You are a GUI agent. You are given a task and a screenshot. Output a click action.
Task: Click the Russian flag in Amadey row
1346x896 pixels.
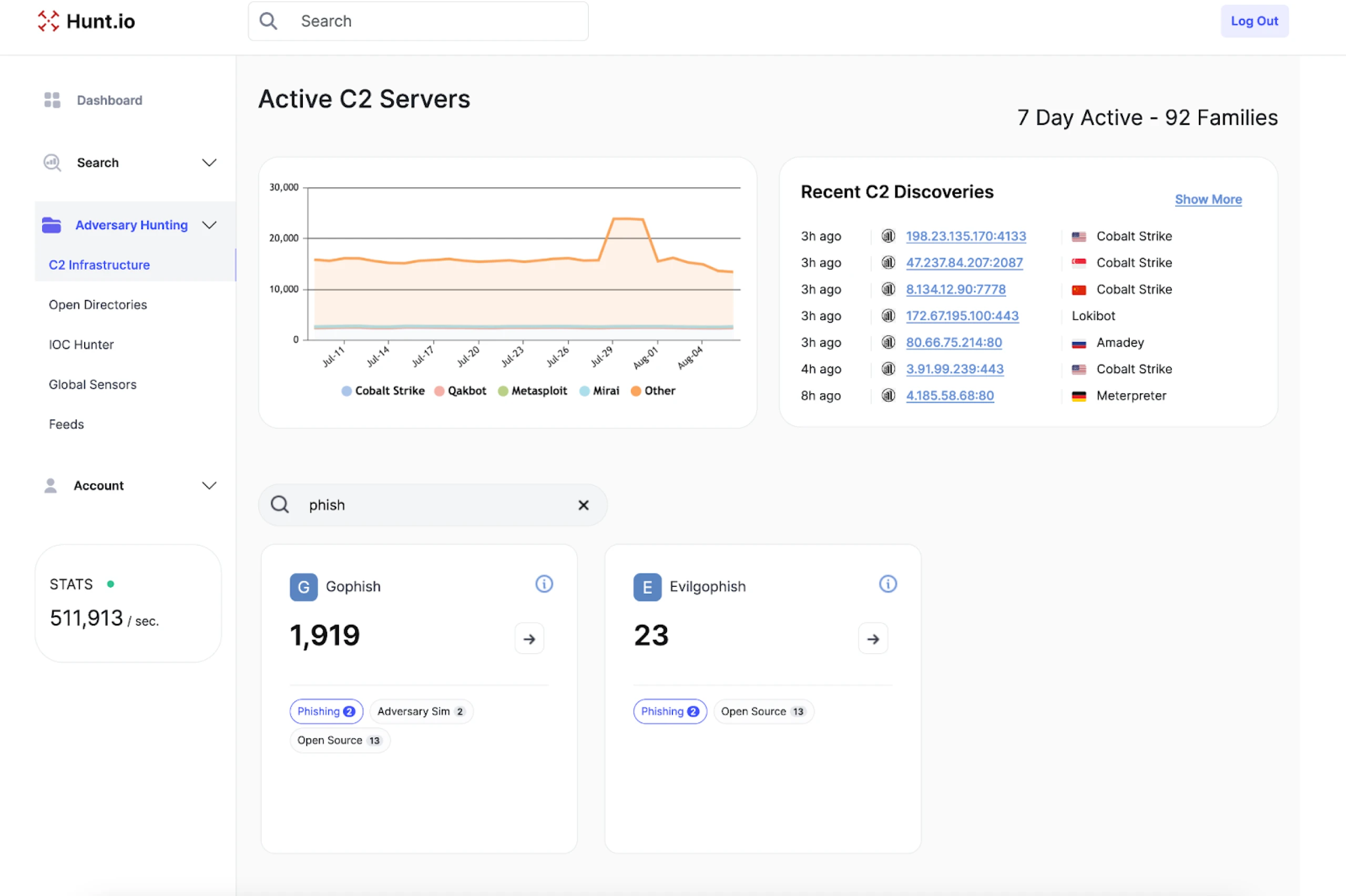pyautogui.click(x=1078, y=343)
